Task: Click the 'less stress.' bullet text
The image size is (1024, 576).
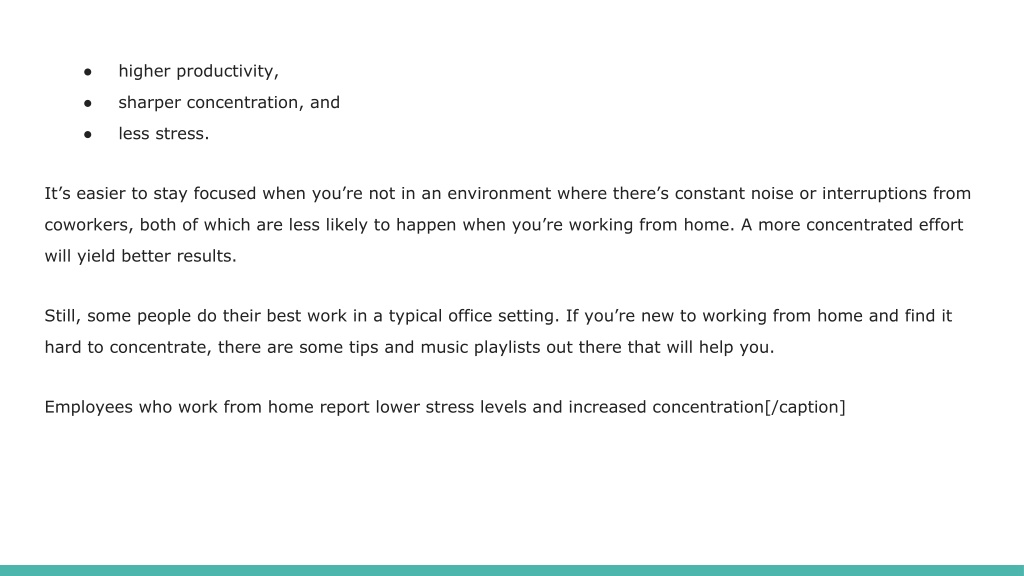Action: [x=164, y=133]
